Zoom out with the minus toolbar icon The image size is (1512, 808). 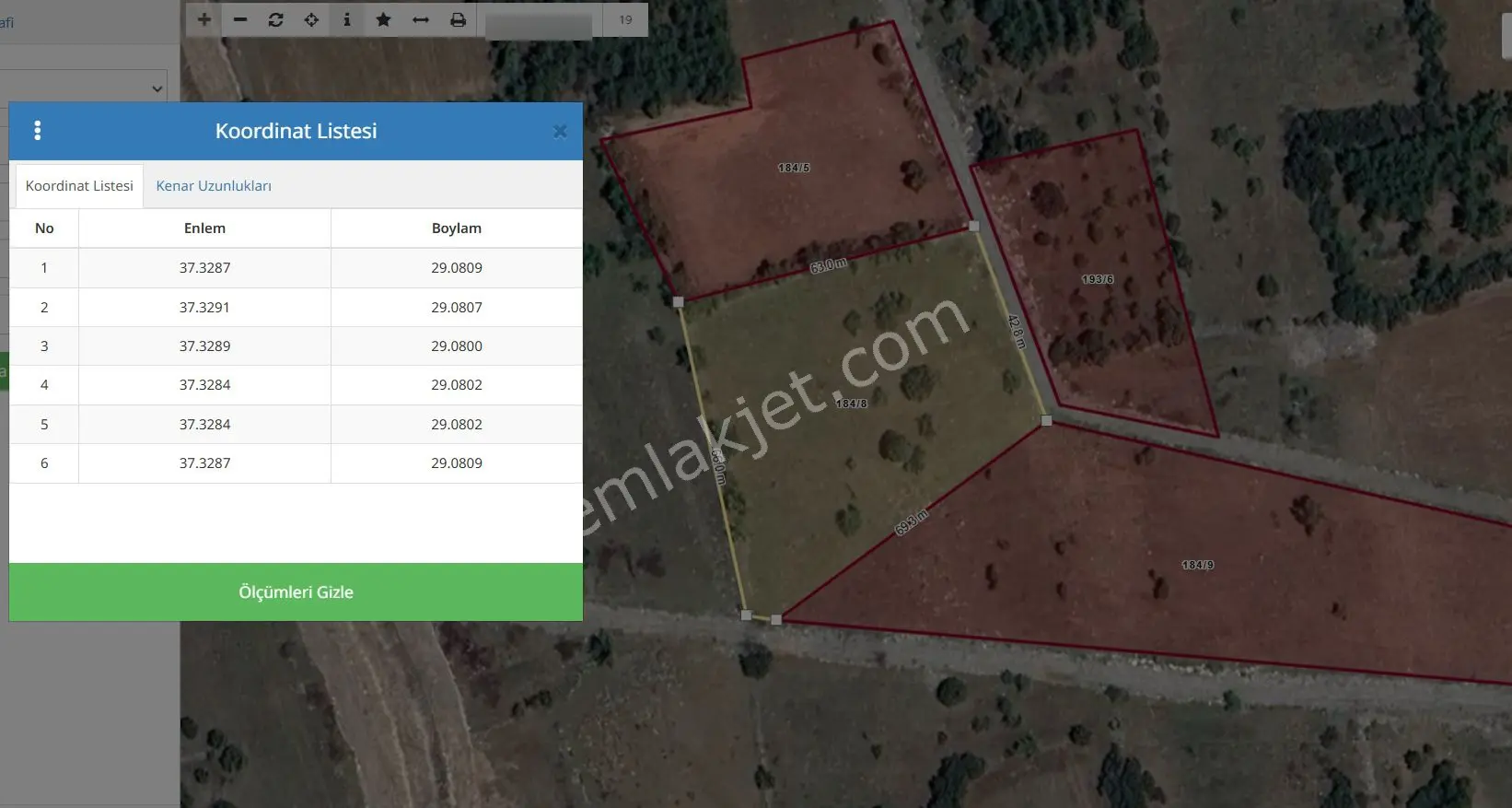(239, 19)
